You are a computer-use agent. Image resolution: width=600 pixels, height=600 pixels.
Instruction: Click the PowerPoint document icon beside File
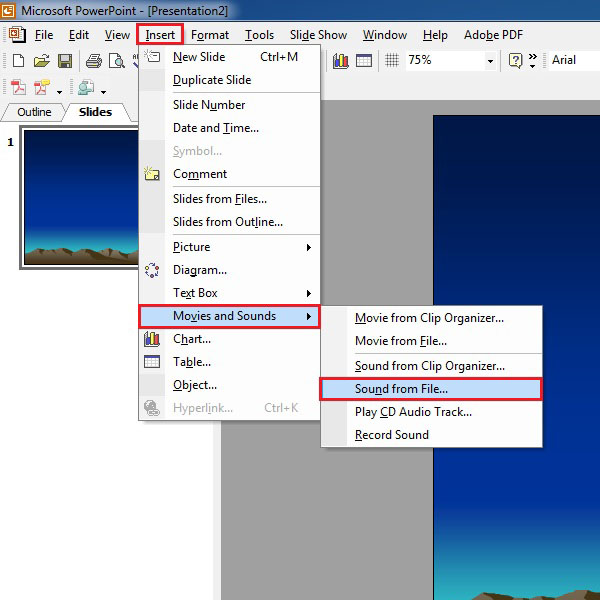[x=17, y=34]
